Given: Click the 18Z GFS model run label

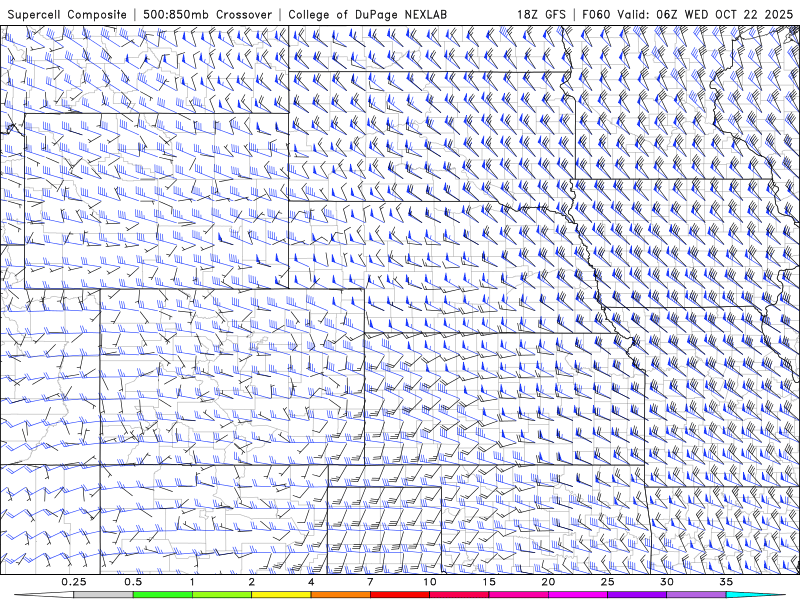Looking at the screenshot, I should [541, 14].
